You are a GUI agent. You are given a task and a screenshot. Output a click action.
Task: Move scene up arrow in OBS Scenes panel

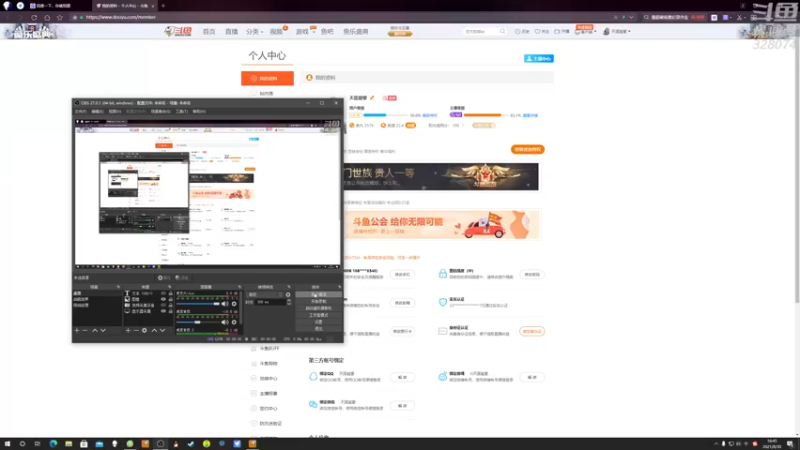tap(95, 331)
